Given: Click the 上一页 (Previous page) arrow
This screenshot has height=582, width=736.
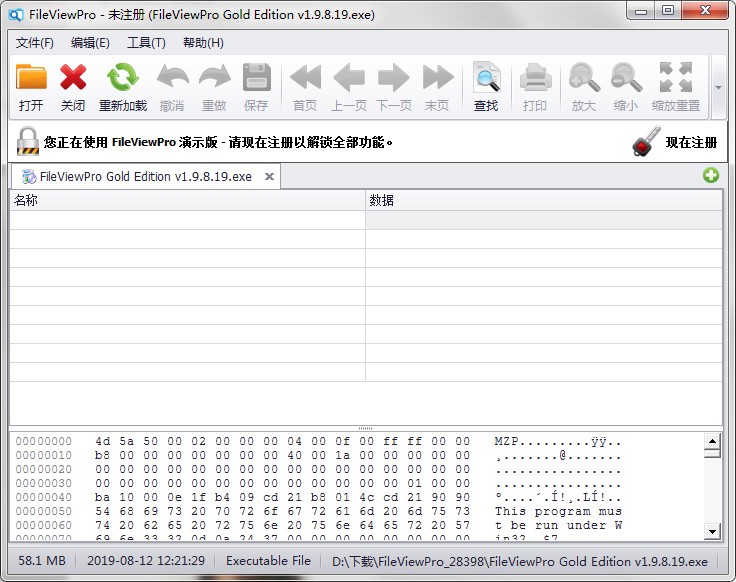Looking at the screenshot, I should coord(349,77).
